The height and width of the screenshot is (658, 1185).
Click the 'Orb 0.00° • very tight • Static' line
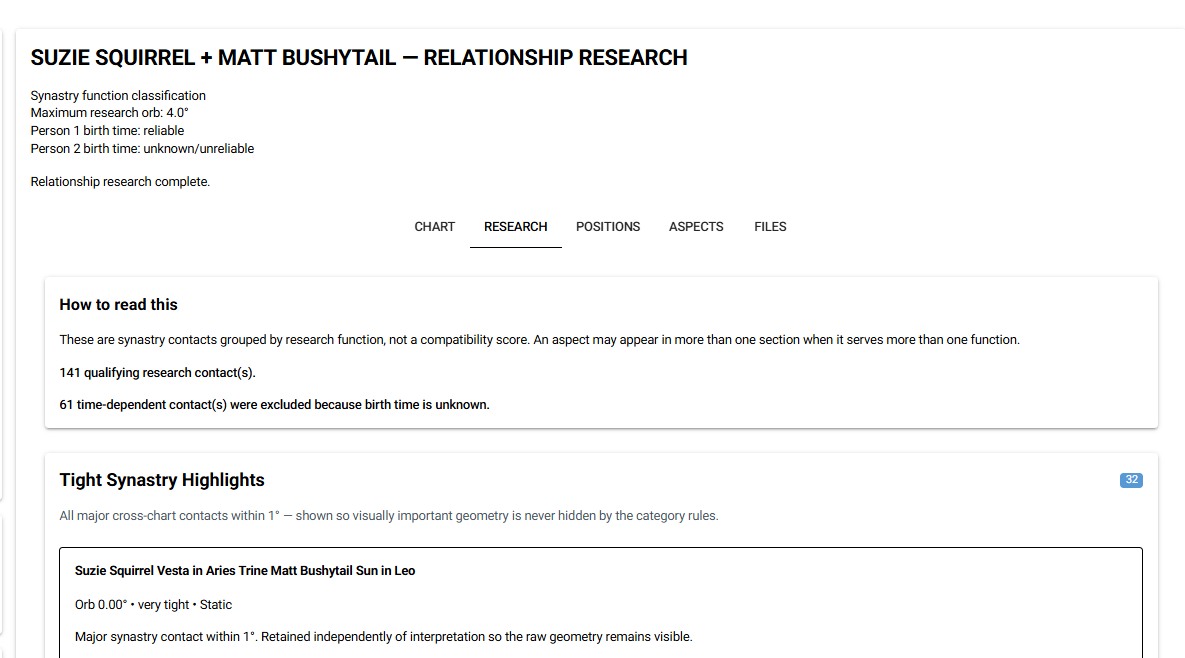pyautogui.click(x=153, y=604)
